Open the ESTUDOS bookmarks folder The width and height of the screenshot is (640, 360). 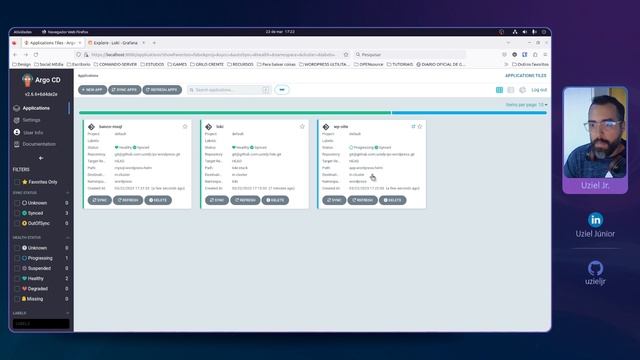pos(152,64)
